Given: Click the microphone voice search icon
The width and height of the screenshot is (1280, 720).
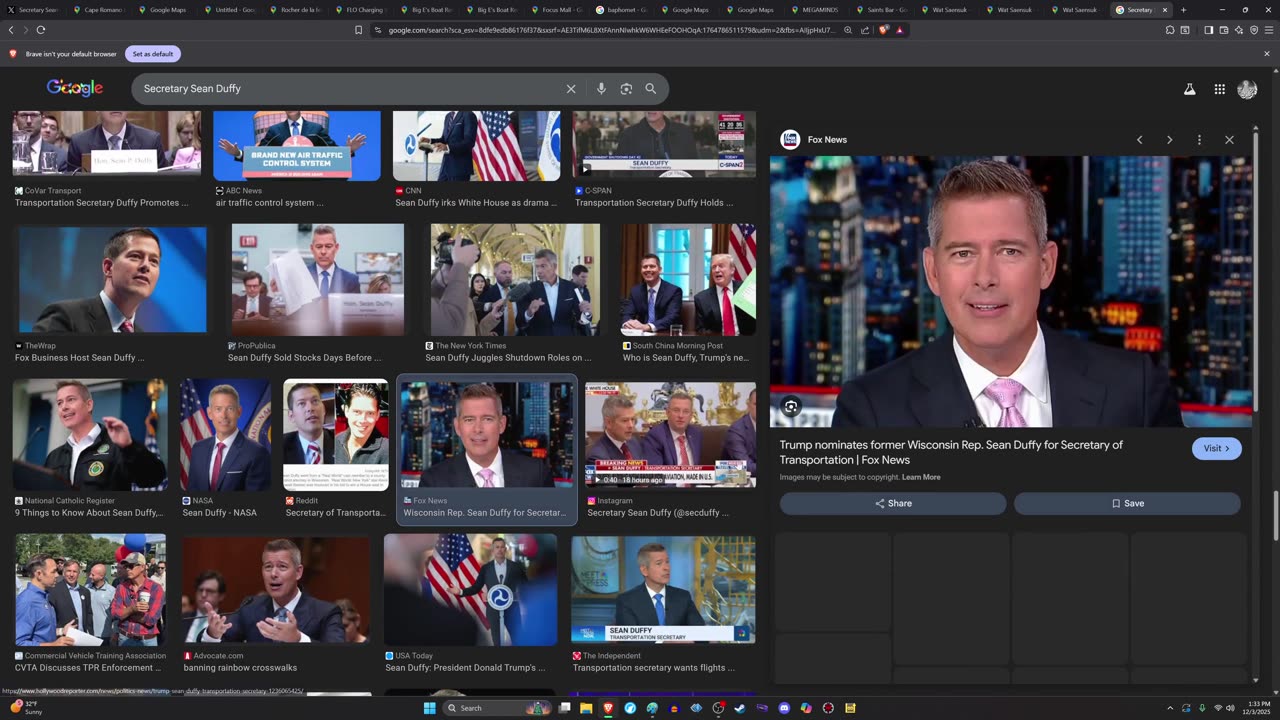Looking at the screenshot, I should click(x=601, y=89).
